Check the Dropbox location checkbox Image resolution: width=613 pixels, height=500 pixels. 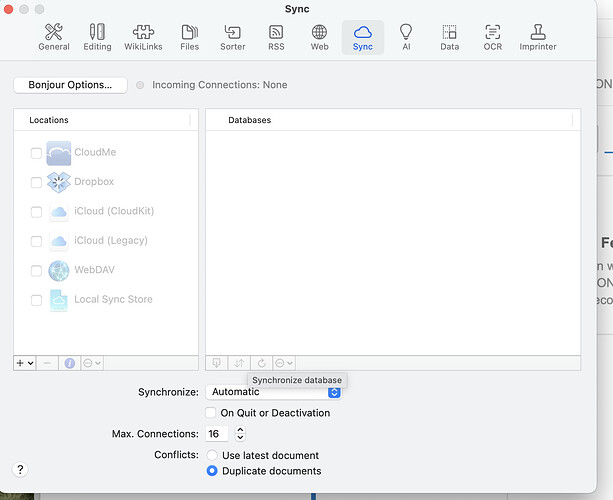(x=36, y=182)
